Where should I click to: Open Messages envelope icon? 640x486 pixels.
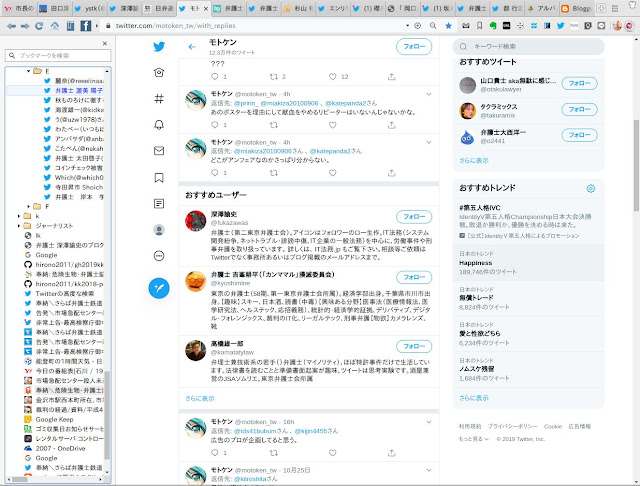tap(159, 151)
